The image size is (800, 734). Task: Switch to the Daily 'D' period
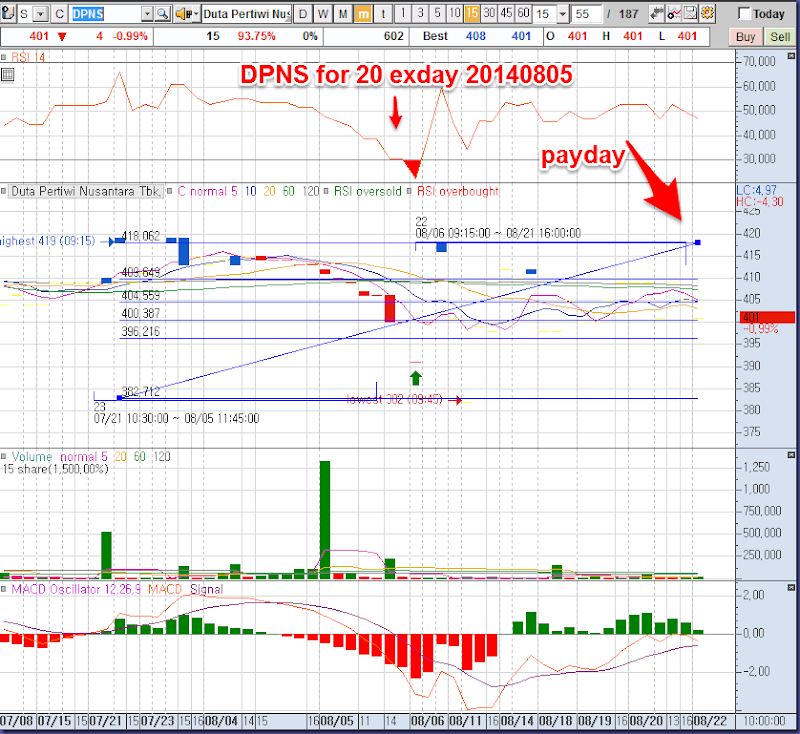(x=302, y=14)
